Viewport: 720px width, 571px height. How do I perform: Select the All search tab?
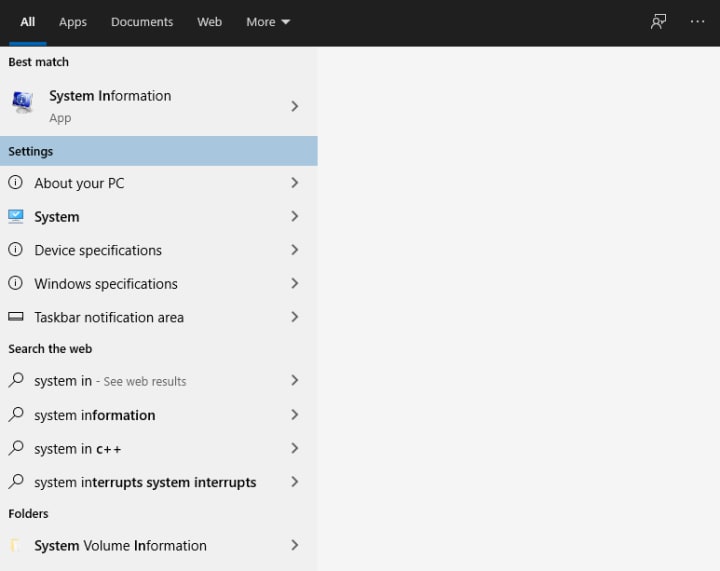tap(28, 22)
